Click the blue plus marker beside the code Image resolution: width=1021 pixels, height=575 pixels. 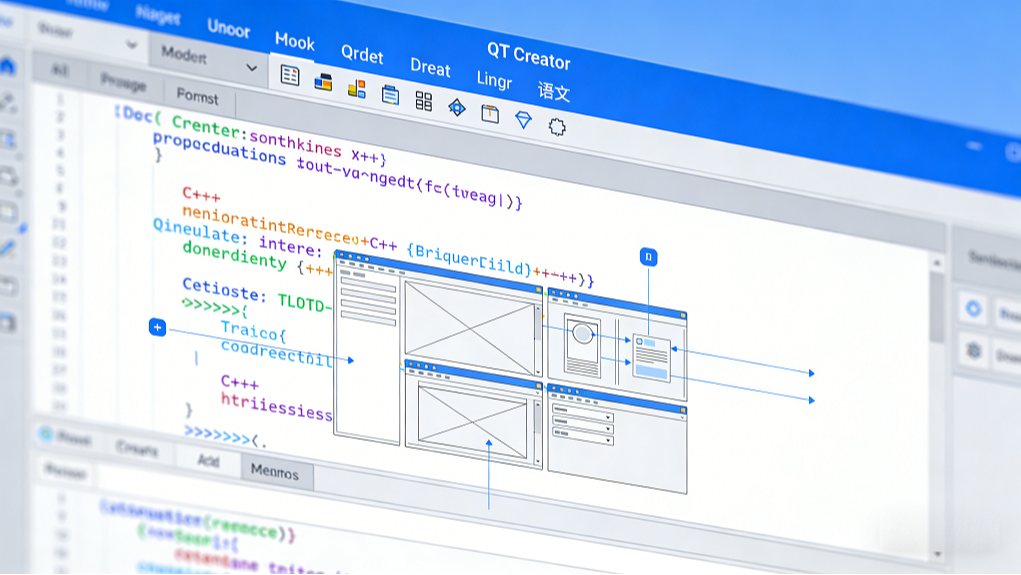158,327
